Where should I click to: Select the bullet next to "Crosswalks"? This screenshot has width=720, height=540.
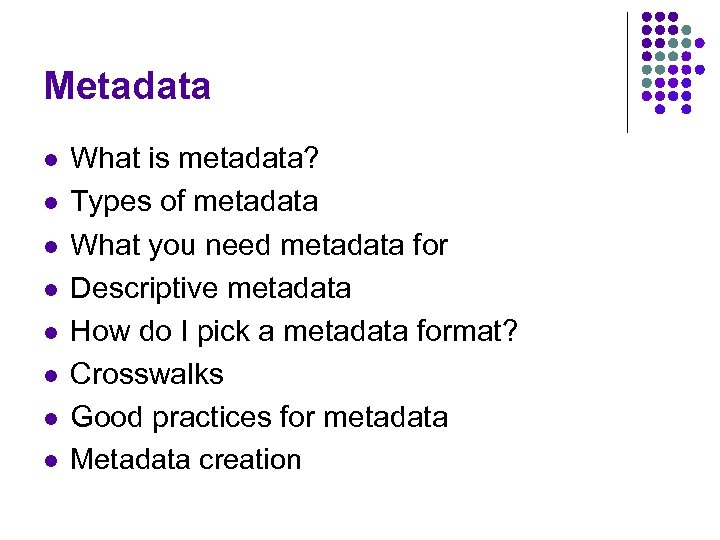coord(51,375)
